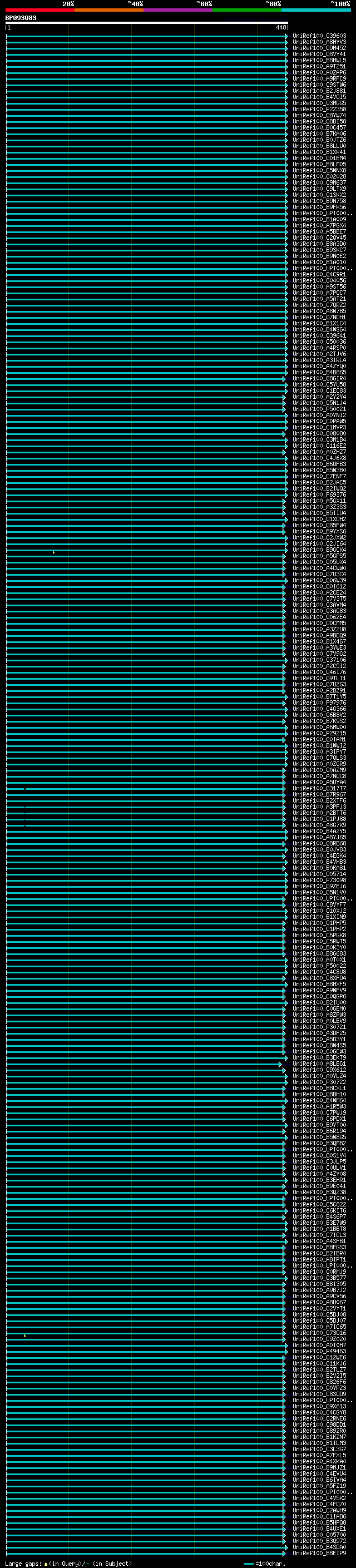Click the query end position 448

280,27
